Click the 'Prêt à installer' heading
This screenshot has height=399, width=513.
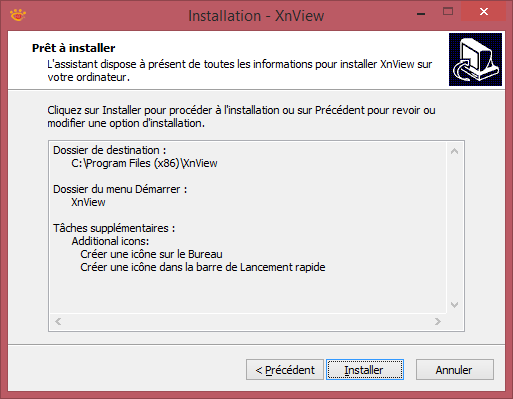click(74, 48)
